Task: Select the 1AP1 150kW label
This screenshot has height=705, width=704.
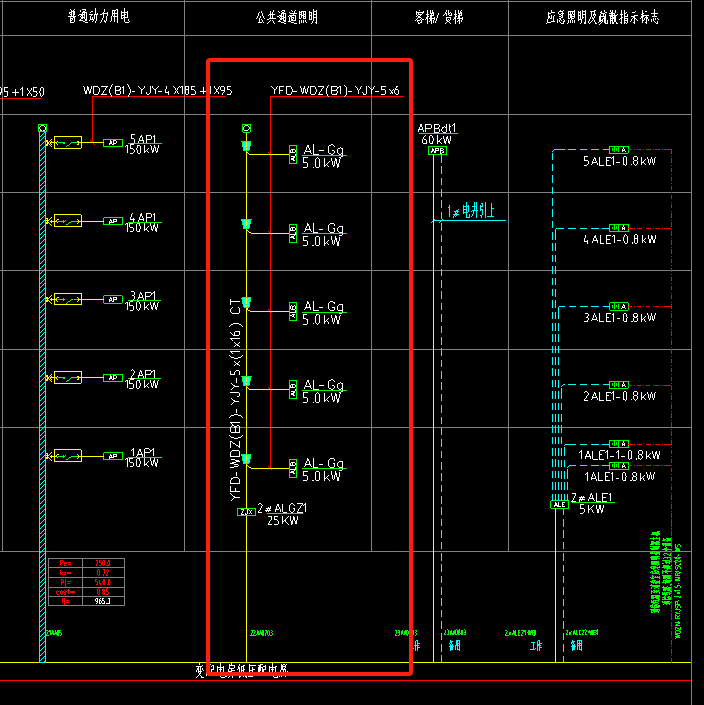Action: tap(143, 457)
